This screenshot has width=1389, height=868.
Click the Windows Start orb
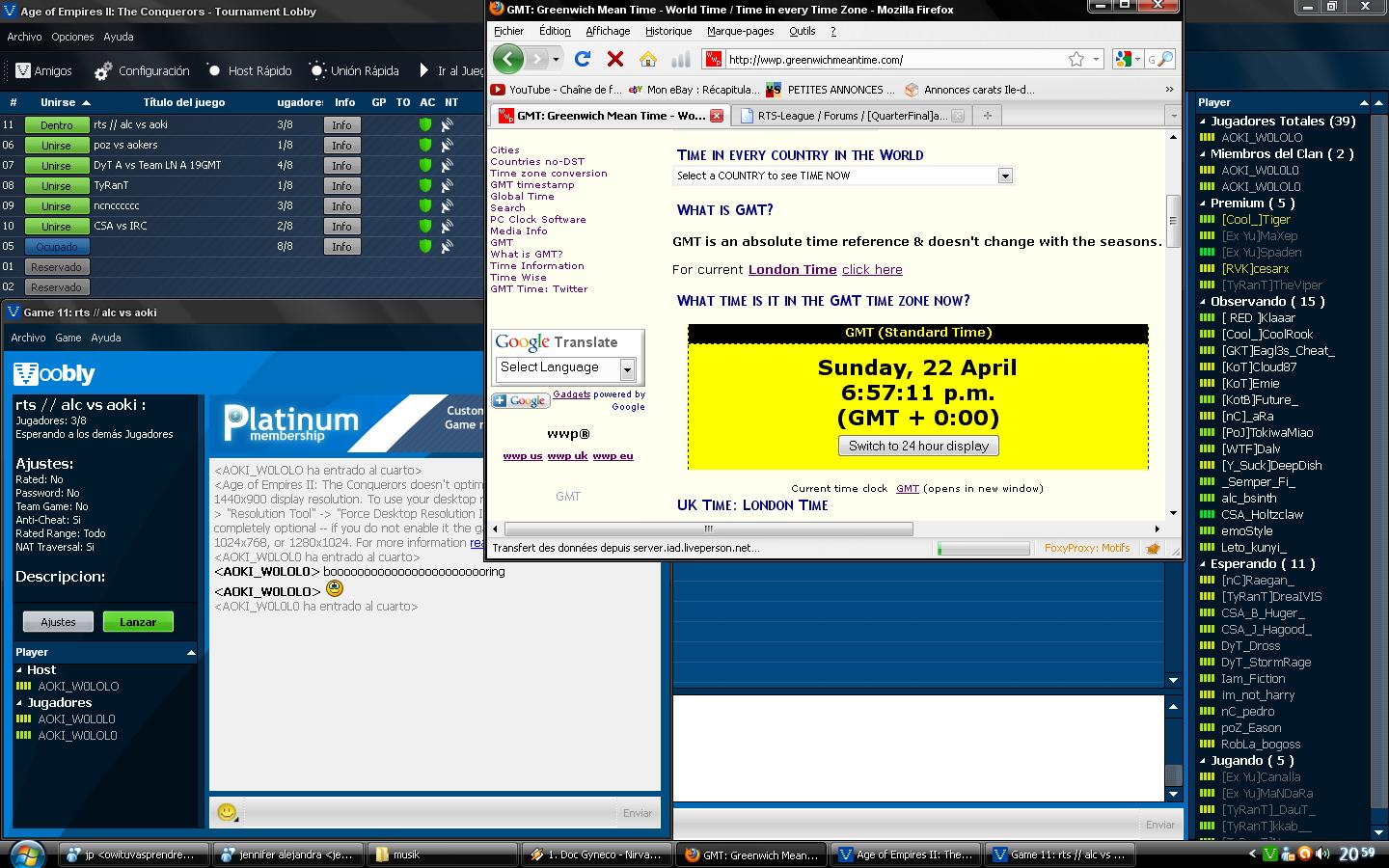(x=26, y=854)
